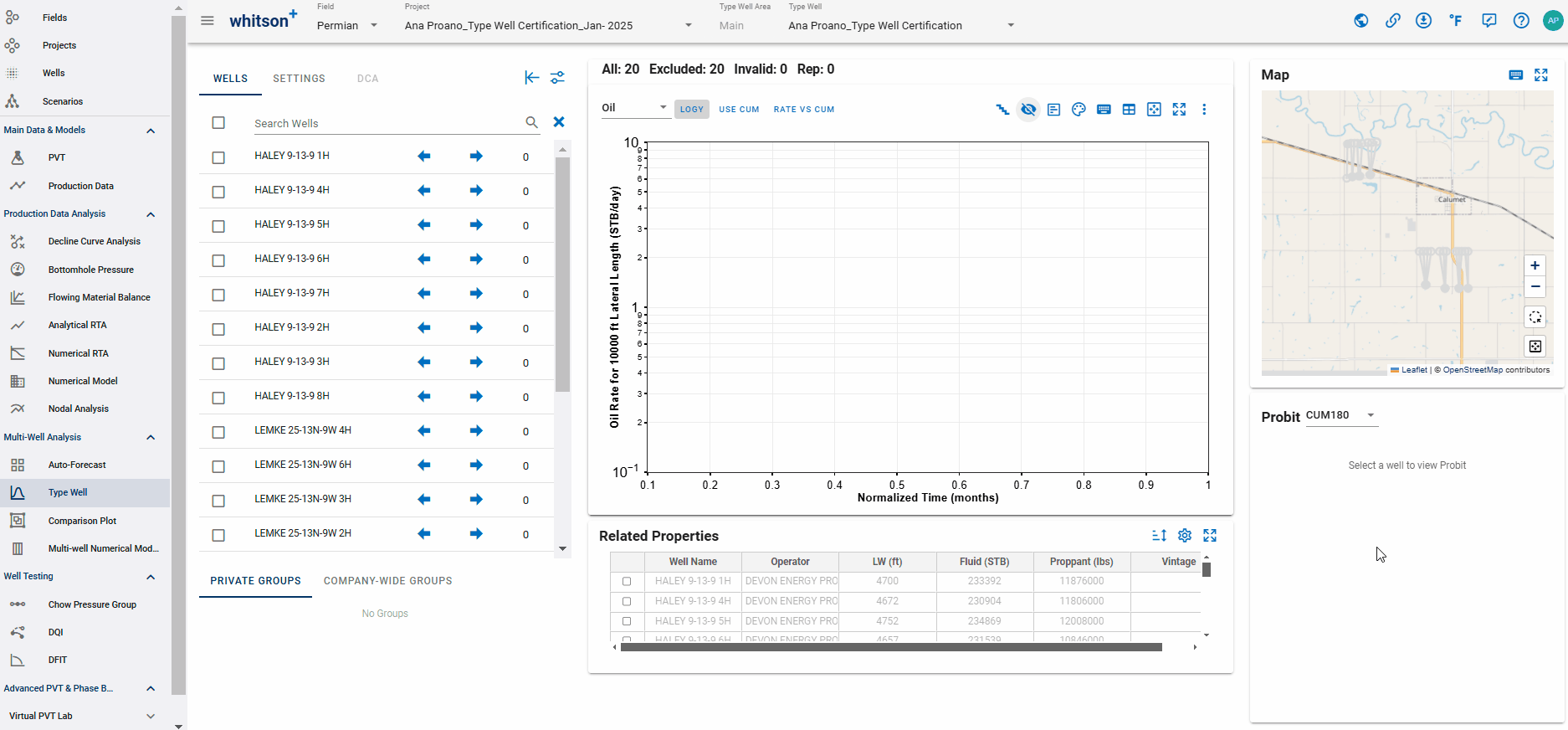
Task: Click the download circle icon in top bar
Action: coord(1423,21)
